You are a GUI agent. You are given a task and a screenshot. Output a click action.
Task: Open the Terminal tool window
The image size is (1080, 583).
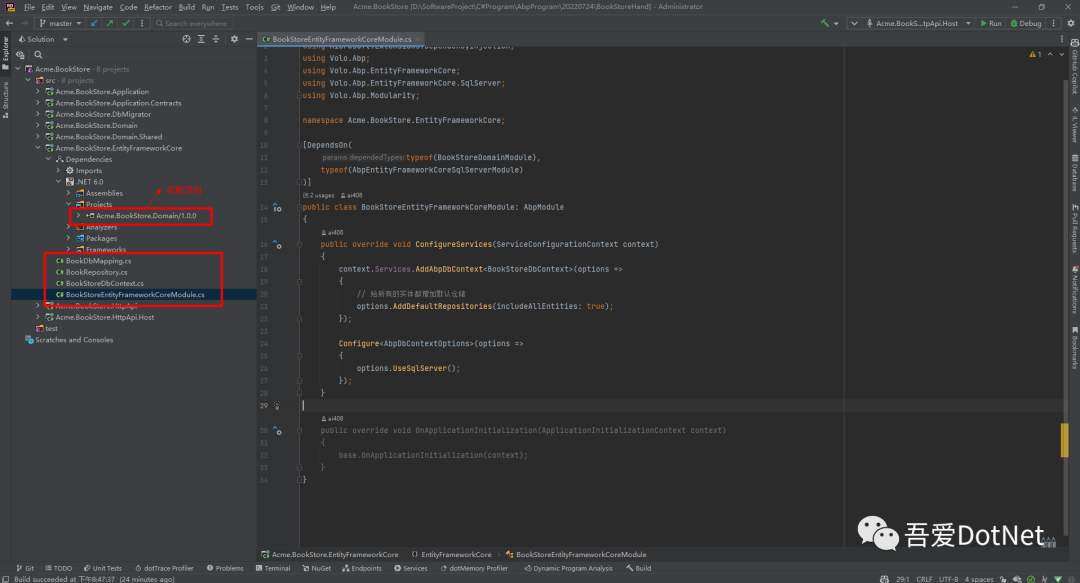[273, 569]
